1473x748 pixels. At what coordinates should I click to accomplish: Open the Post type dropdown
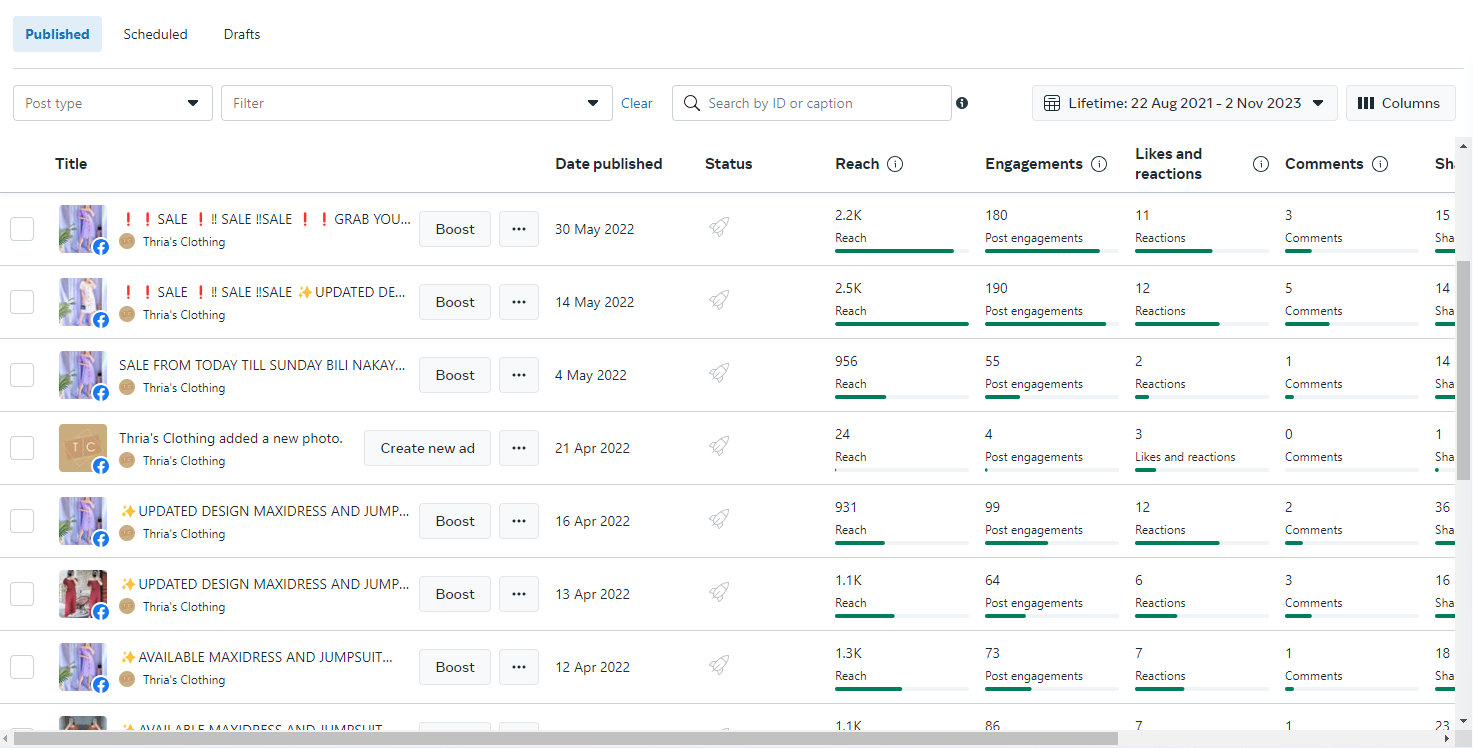(113, 103)
